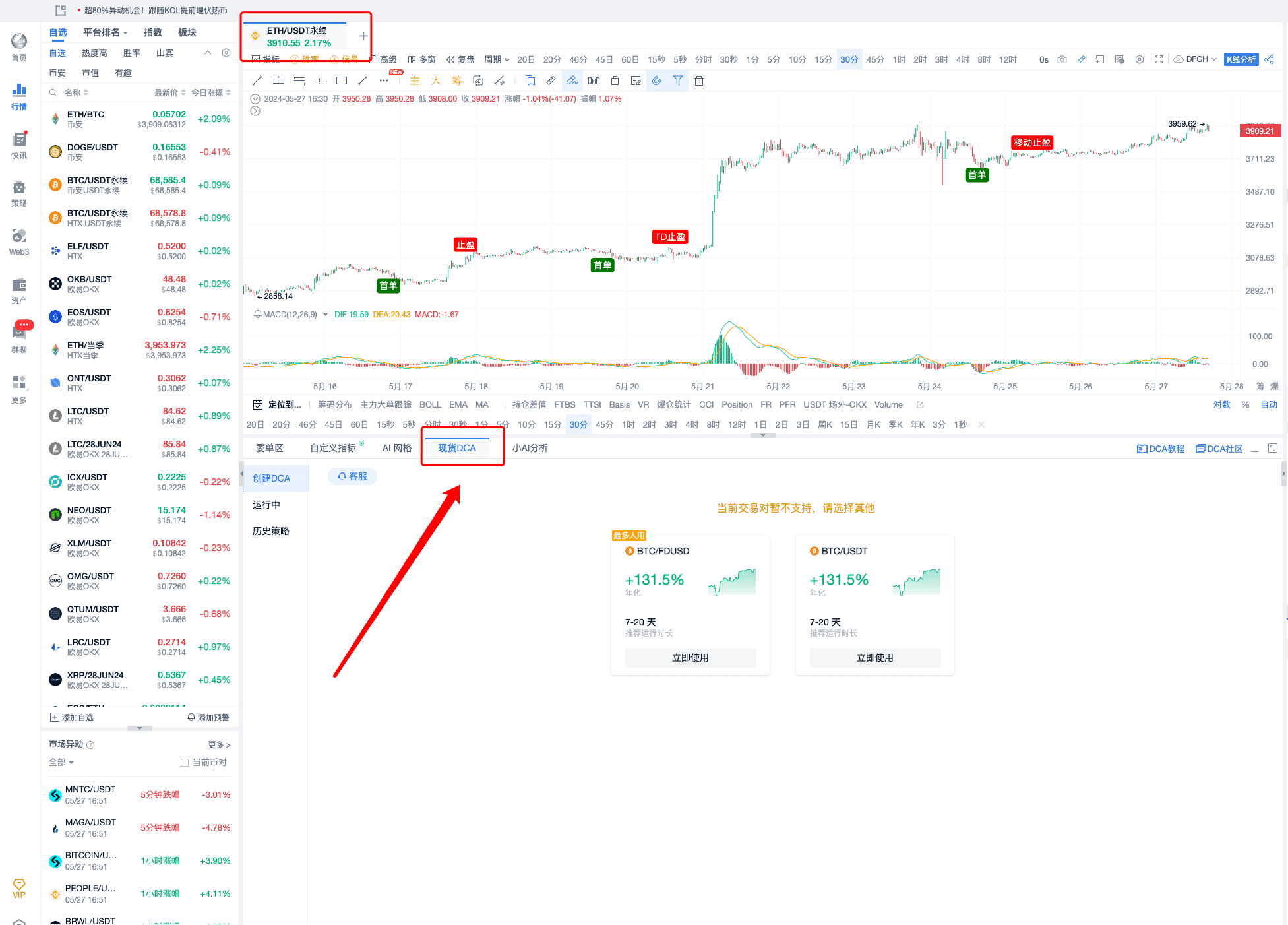
Task: Click the search icon in watchlist header
Action: pos(53,92)
